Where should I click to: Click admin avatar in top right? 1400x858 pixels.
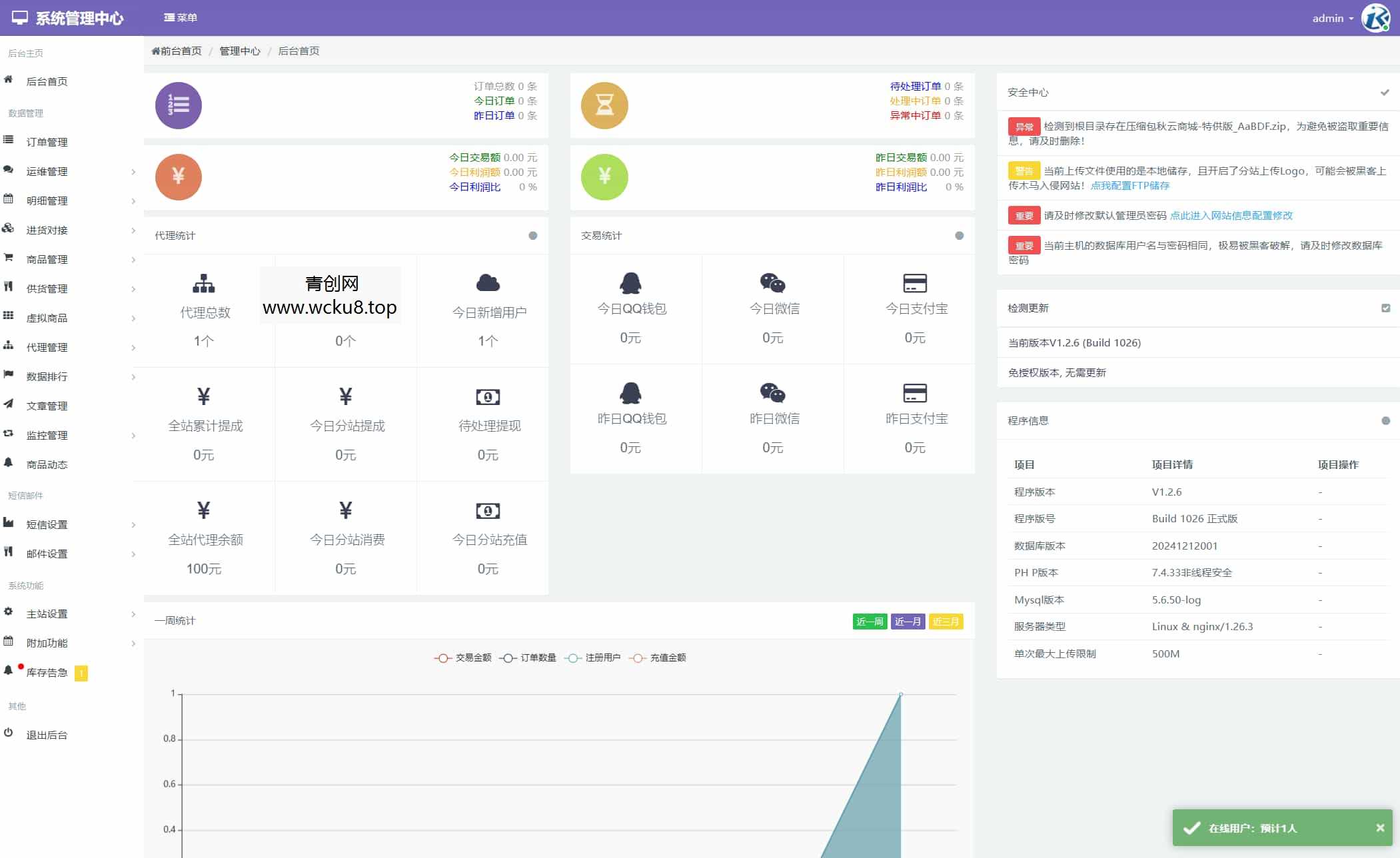[x=1375, y=18]
